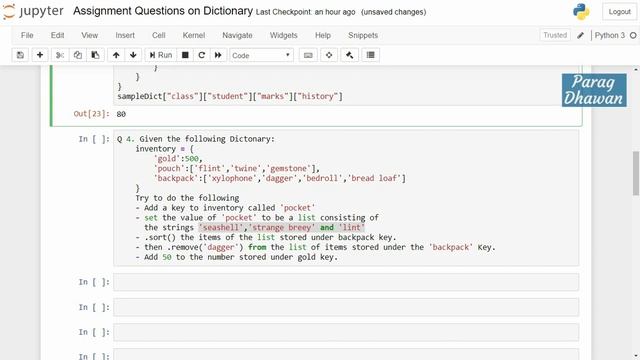This screenshot has width=640, height=360.
Task: Open the View menu
Action: 89,36
